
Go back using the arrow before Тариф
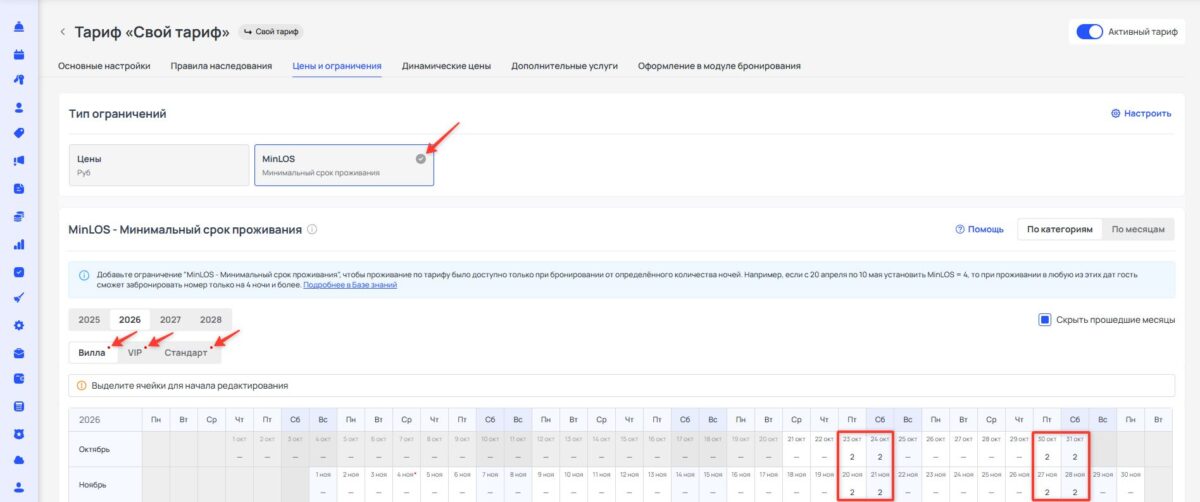point(63,32)
